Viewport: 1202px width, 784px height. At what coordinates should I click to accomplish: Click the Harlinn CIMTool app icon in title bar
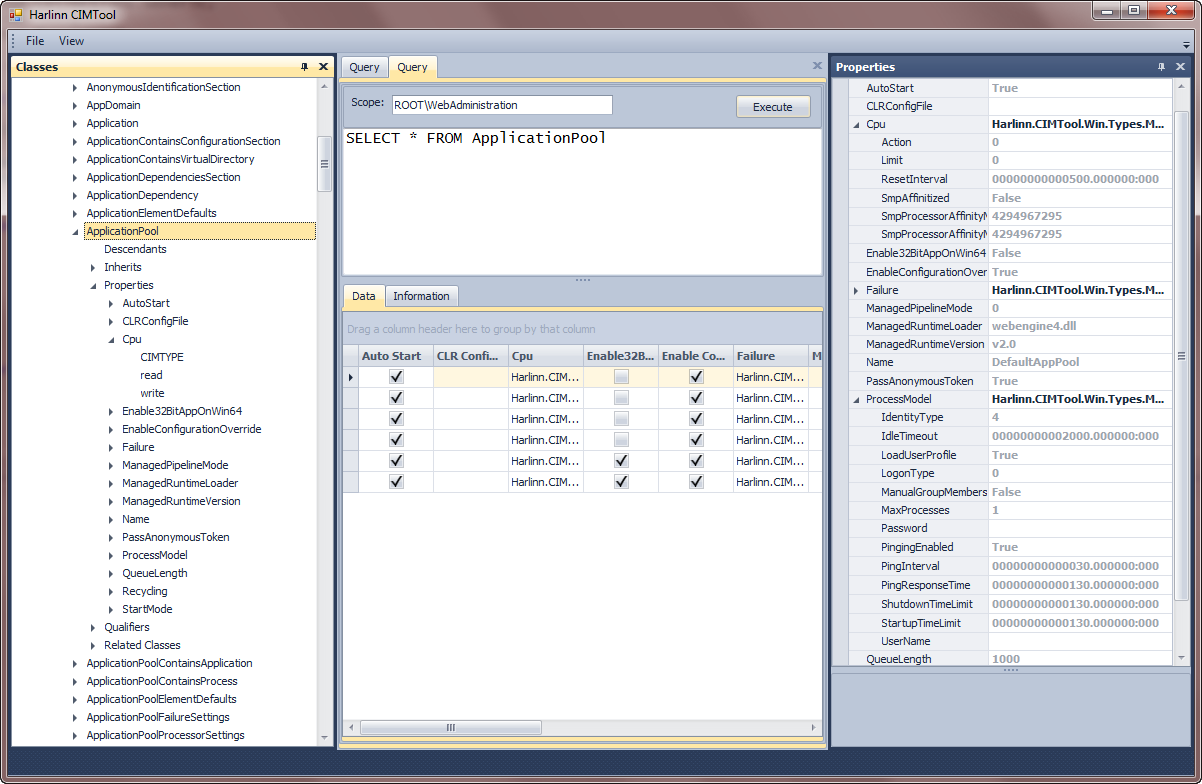16,15
